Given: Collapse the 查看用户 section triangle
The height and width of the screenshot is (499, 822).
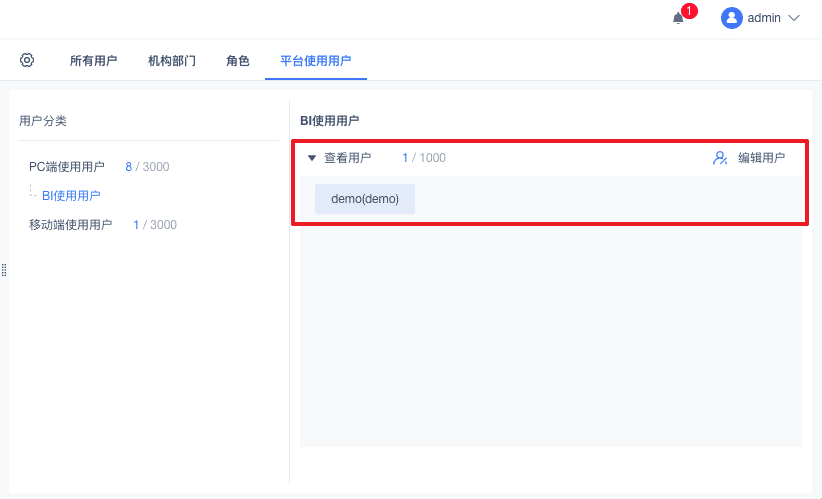Looking at the screenshot, I should tap(312, 158).
